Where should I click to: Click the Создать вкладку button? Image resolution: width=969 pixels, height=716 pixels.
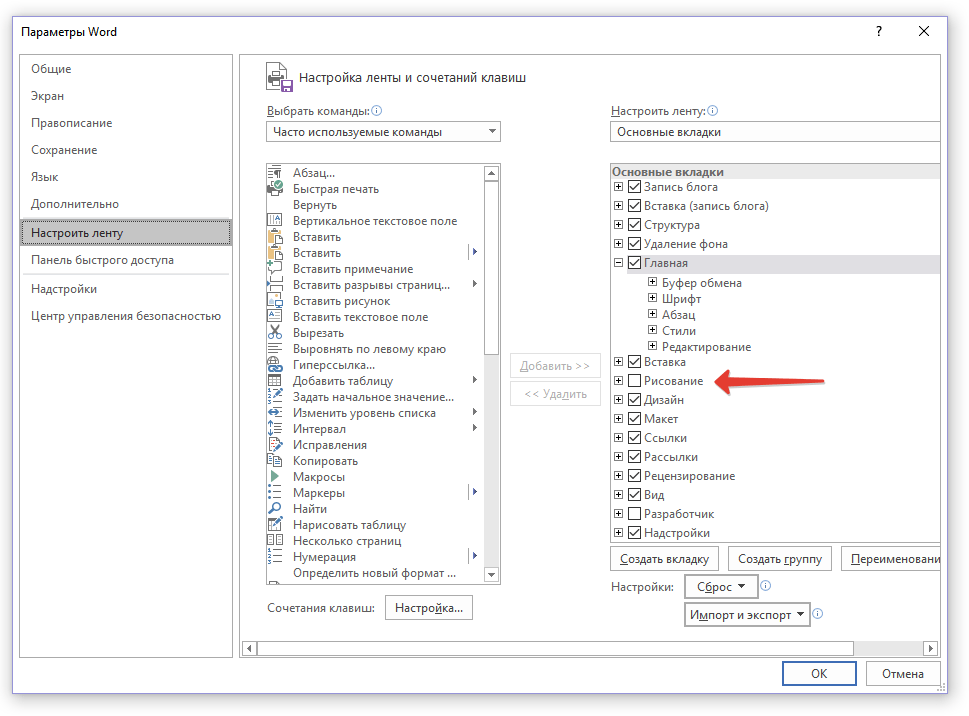coord(664,559)
